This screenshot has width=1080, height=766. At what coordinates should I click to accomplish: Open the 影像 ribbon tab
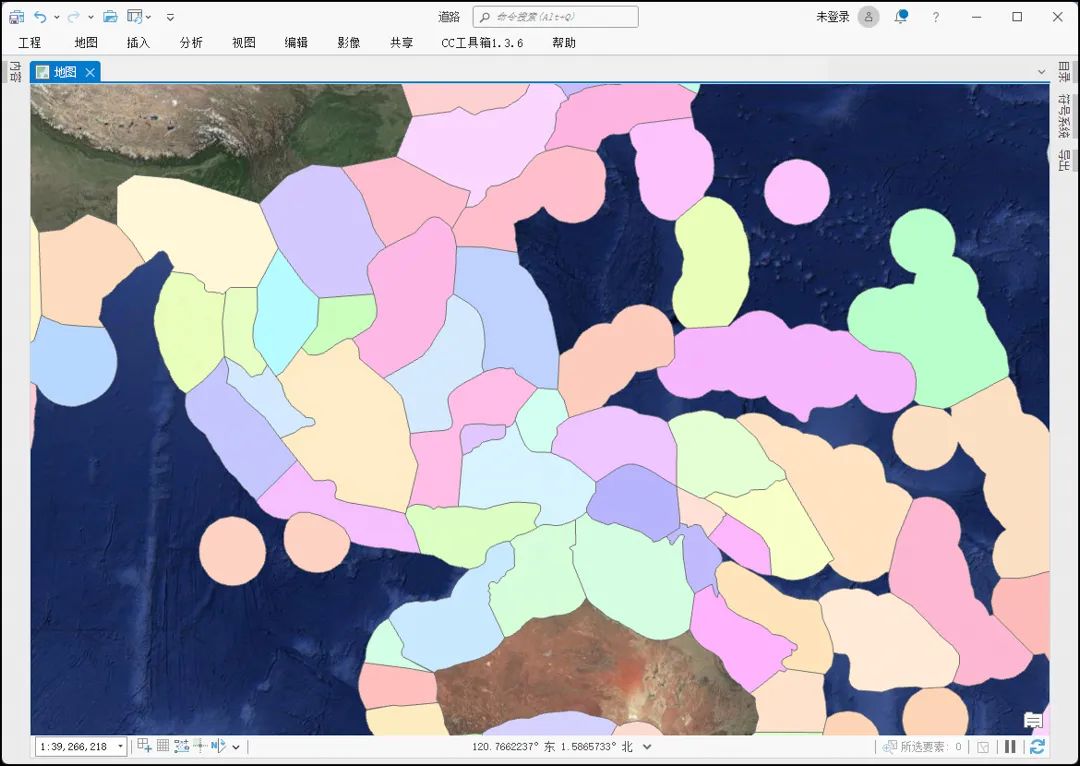point(349,43)
